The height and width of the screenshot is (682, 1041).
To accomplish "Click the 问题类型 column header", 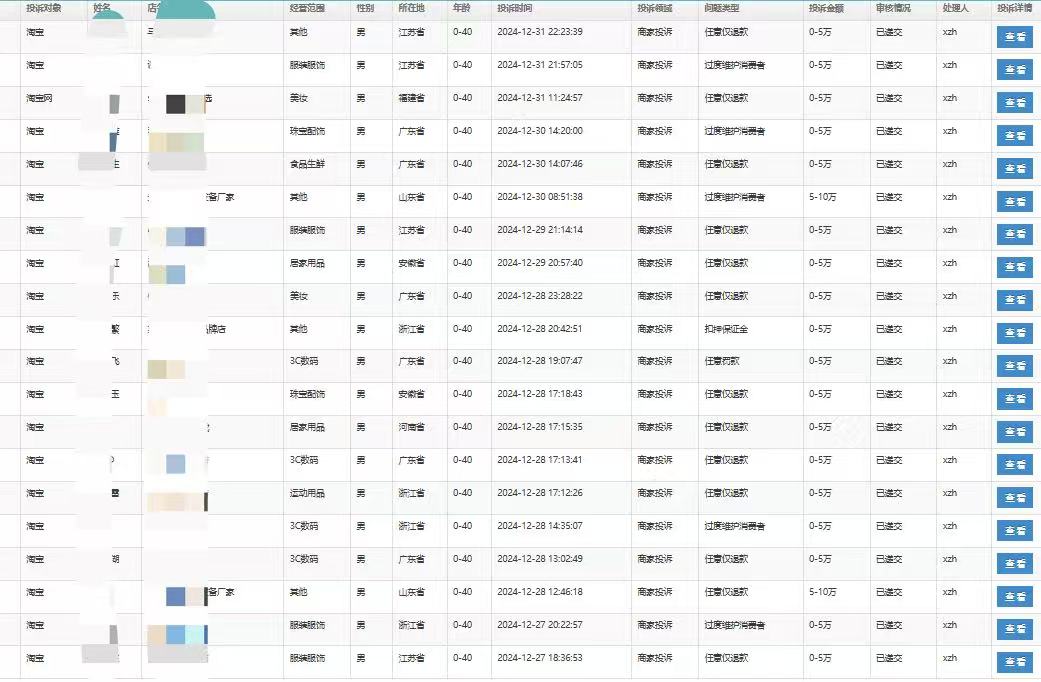I will 722,8.
